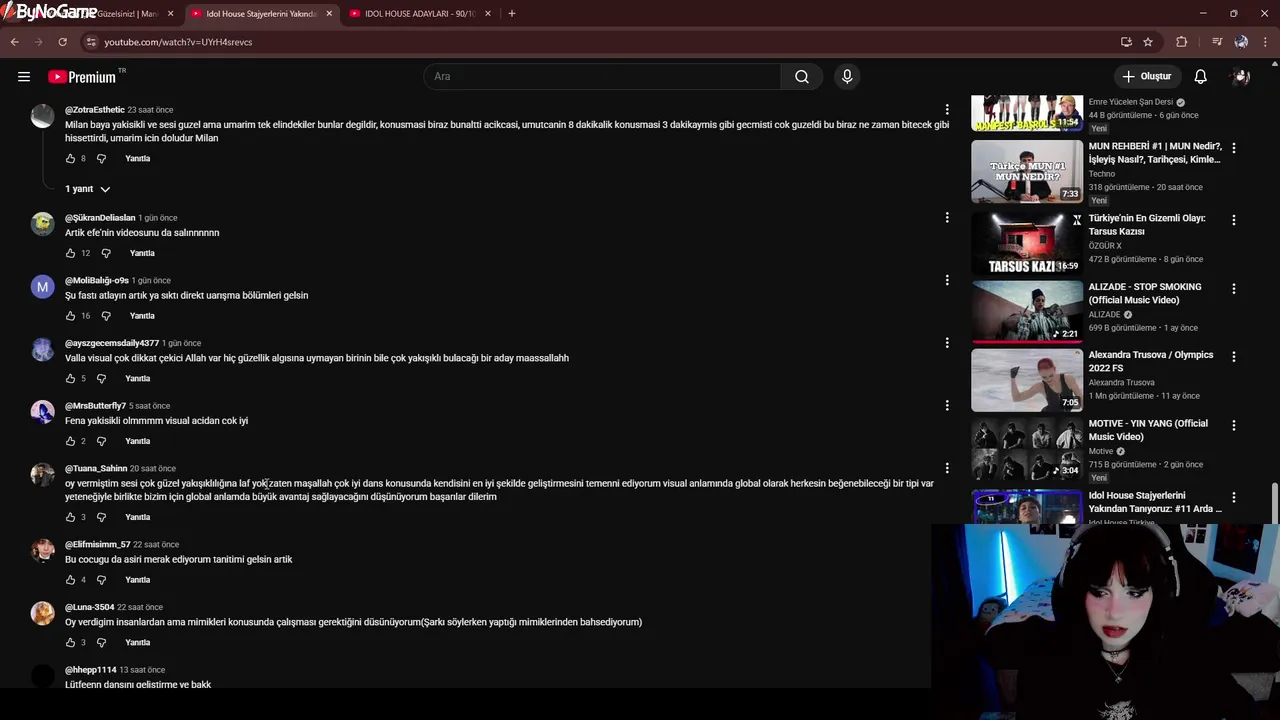Open the YouTube hamburger guide menu

pos(24,76)
